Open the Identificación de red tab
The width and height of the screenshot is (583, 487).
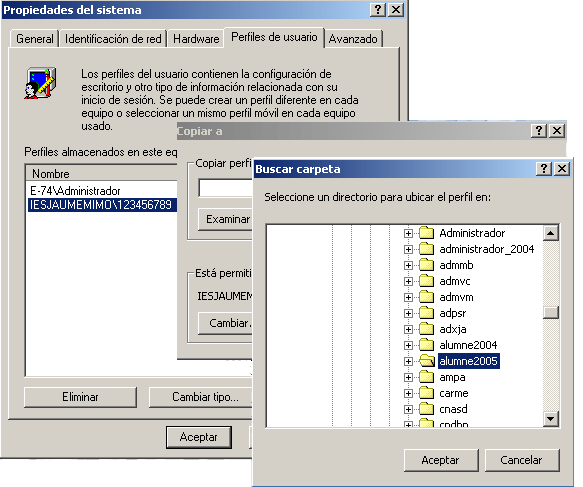pyautogui.click(x=113, y=39)
